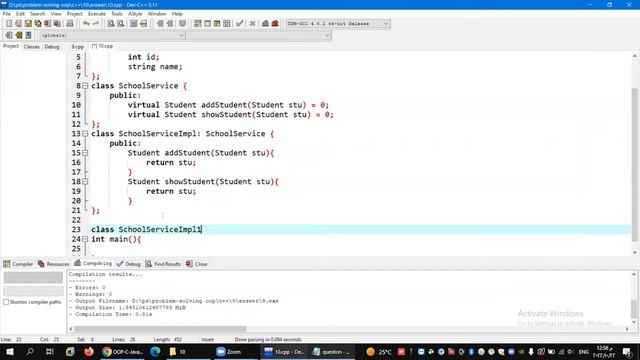This screenshot has height=360, width=640.
Task: Collapse the int main() code fold
Action: click(x=85, y=239)
